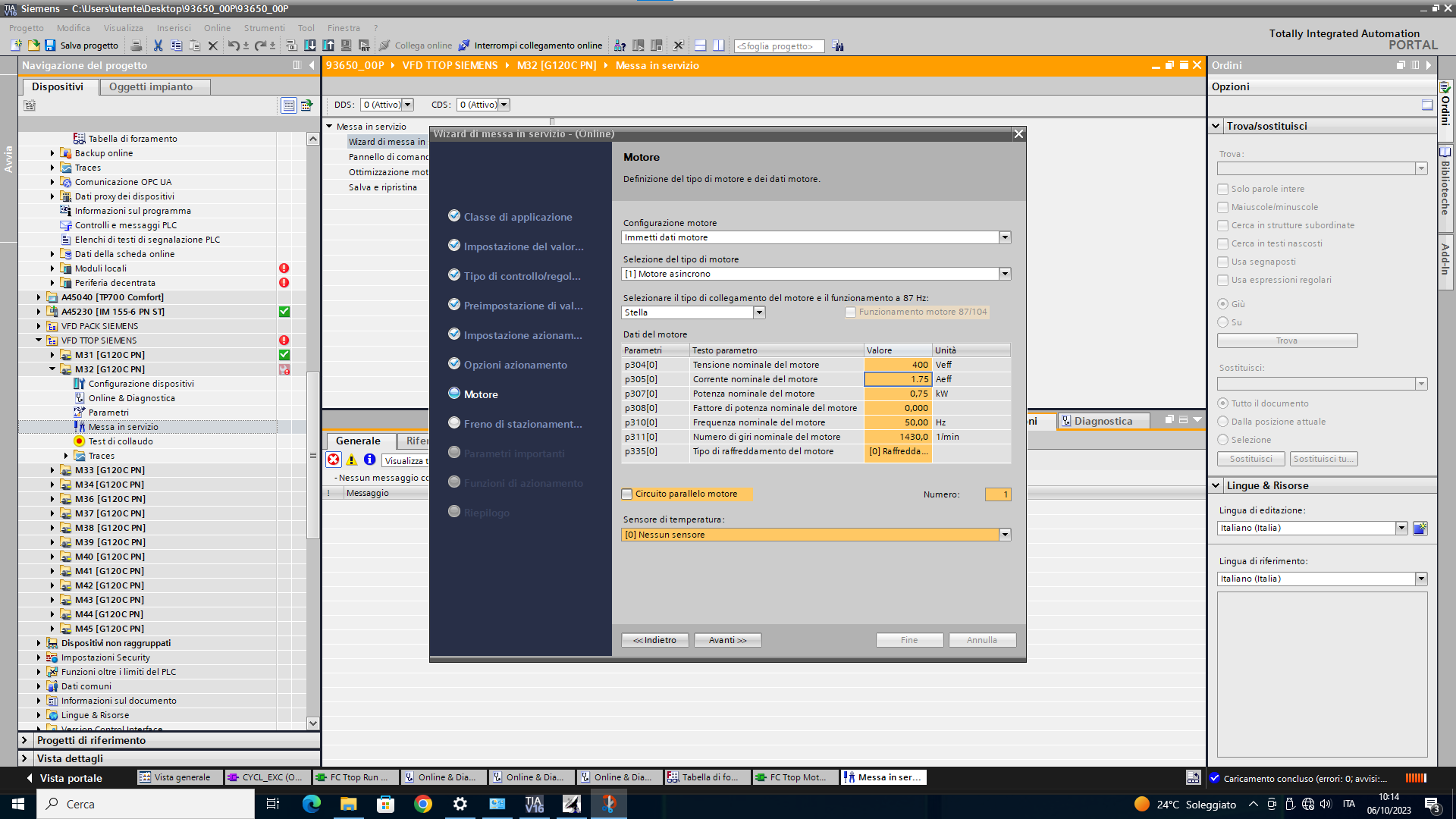Open the Sensore di temperatura dropdown

[x=1005, y=535]
